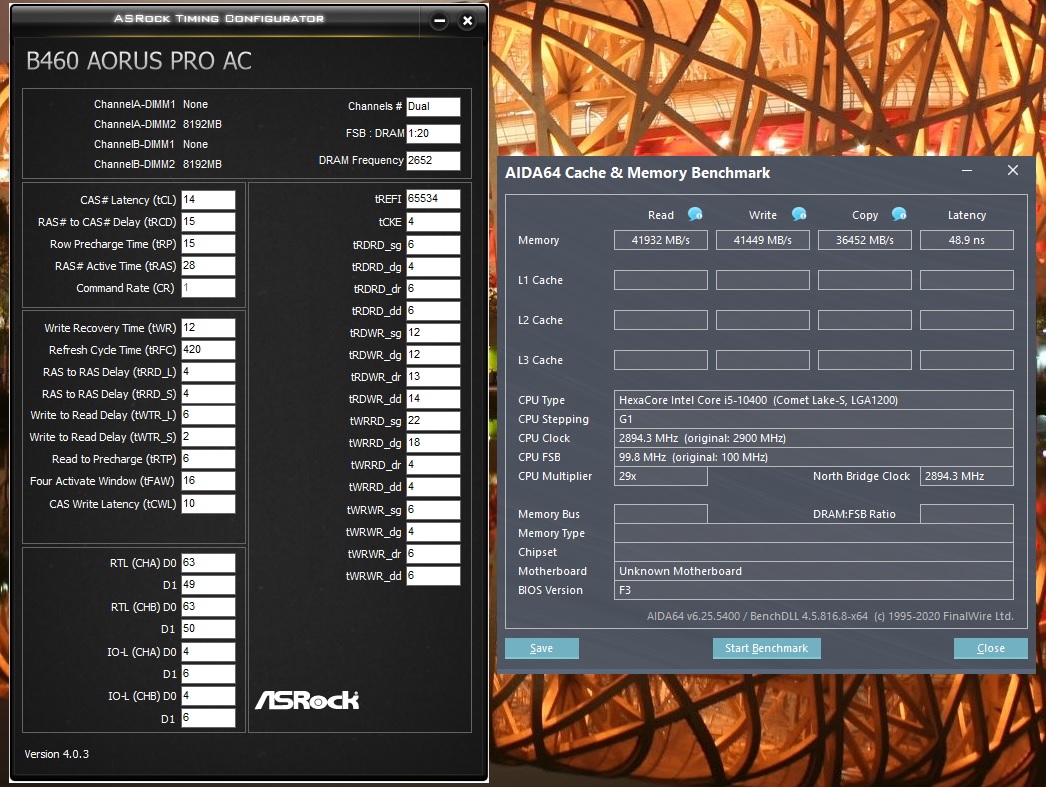1046x787 pixels.
Task: Click the ASRock logo
Action: click(x=307, y=700)
